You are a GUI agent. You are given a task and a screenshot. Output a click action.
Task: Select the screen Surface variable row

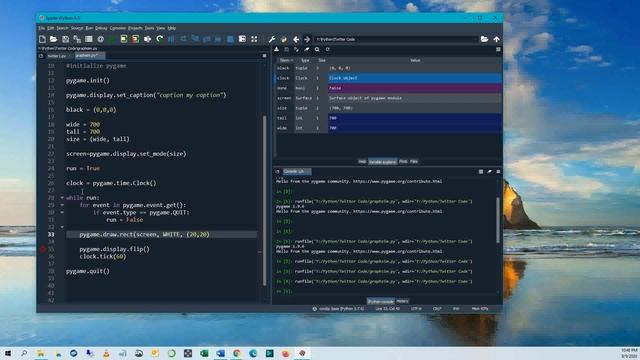point(389,98)
